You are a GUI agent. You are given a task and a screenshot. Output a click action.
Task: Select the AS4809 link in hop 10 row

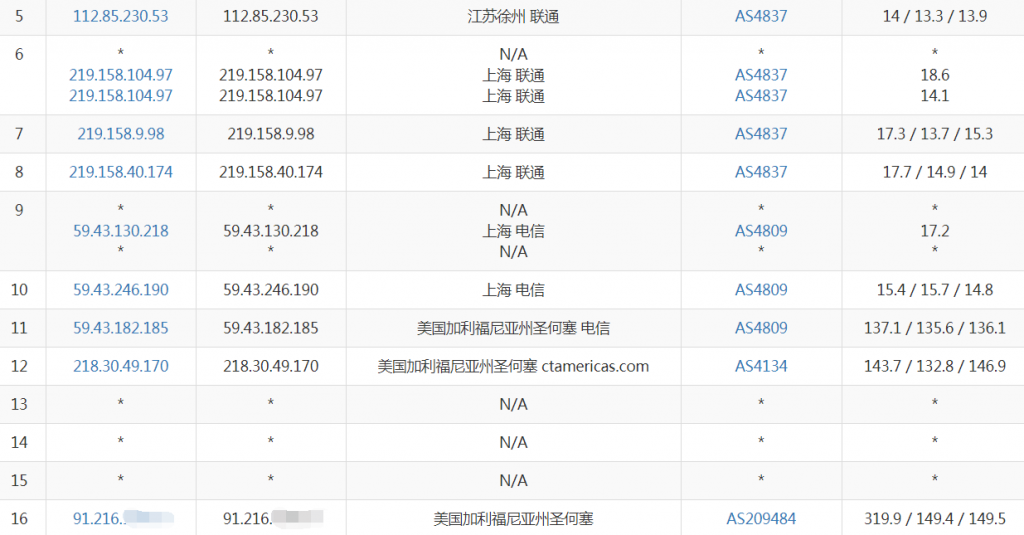(x=761, y=290)
